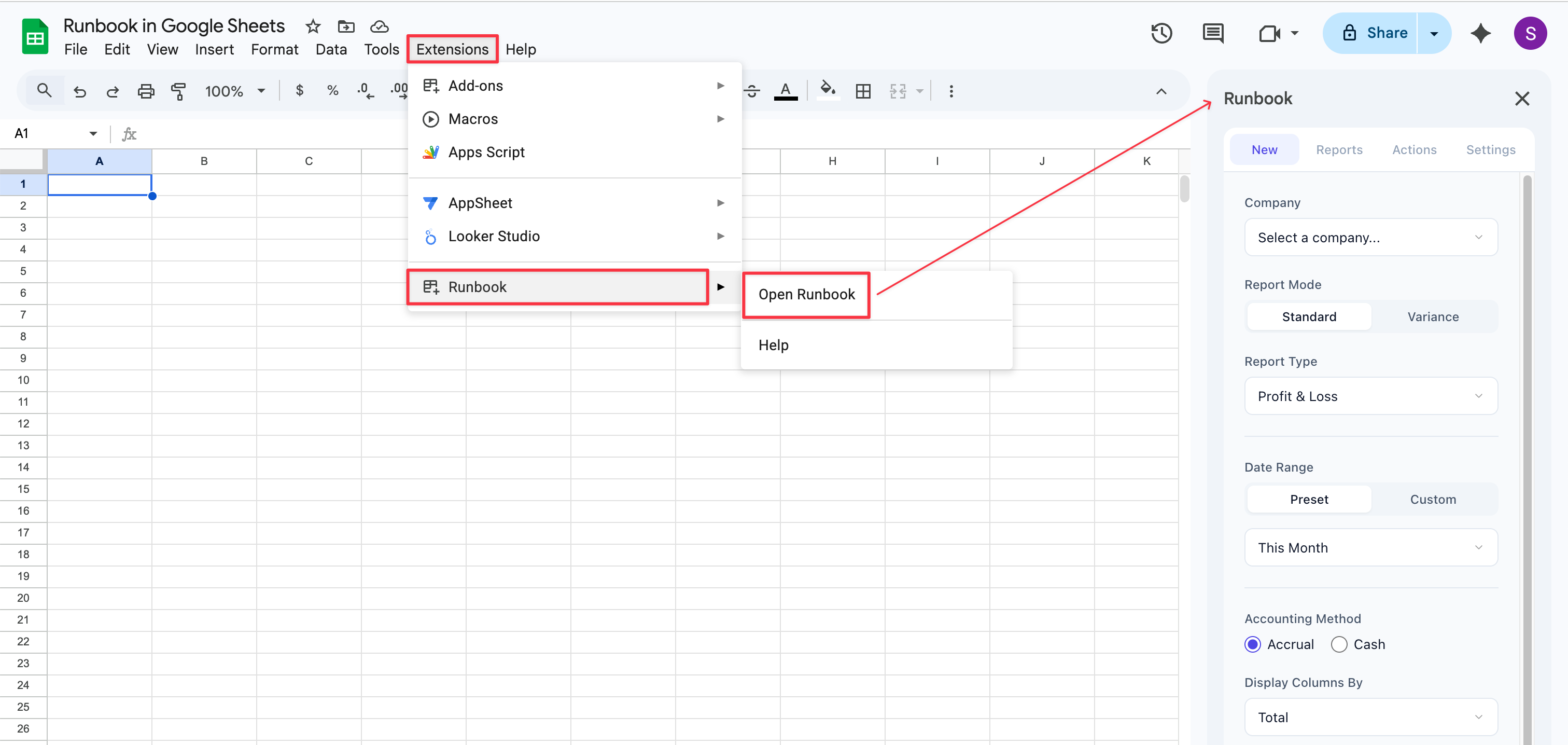This screenshot has width=1568, height=745.
Task: Select the Cash accounting method
Action: coord(1339,644)
